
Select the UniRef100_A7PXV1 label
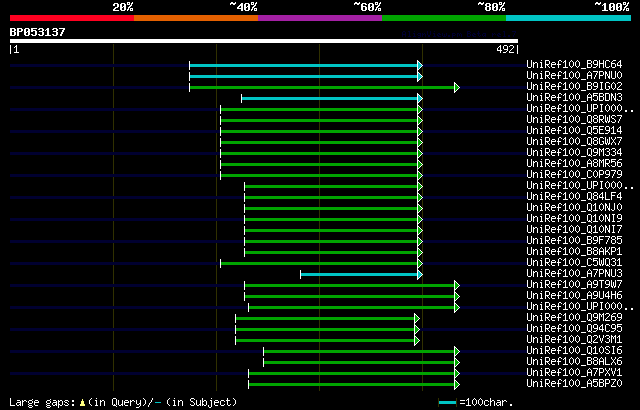(574, 373)
